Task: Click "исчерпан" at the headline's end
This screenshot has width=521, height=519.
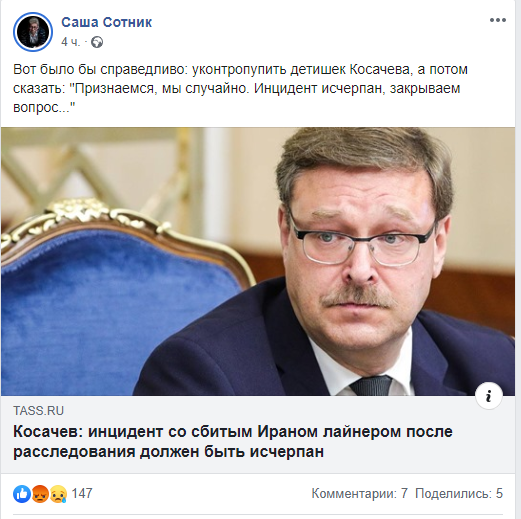Action: click(287, 452)
